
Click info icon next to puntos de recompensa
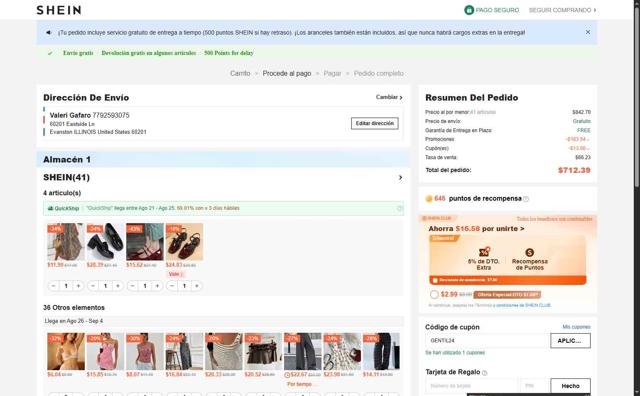point(526,199)
